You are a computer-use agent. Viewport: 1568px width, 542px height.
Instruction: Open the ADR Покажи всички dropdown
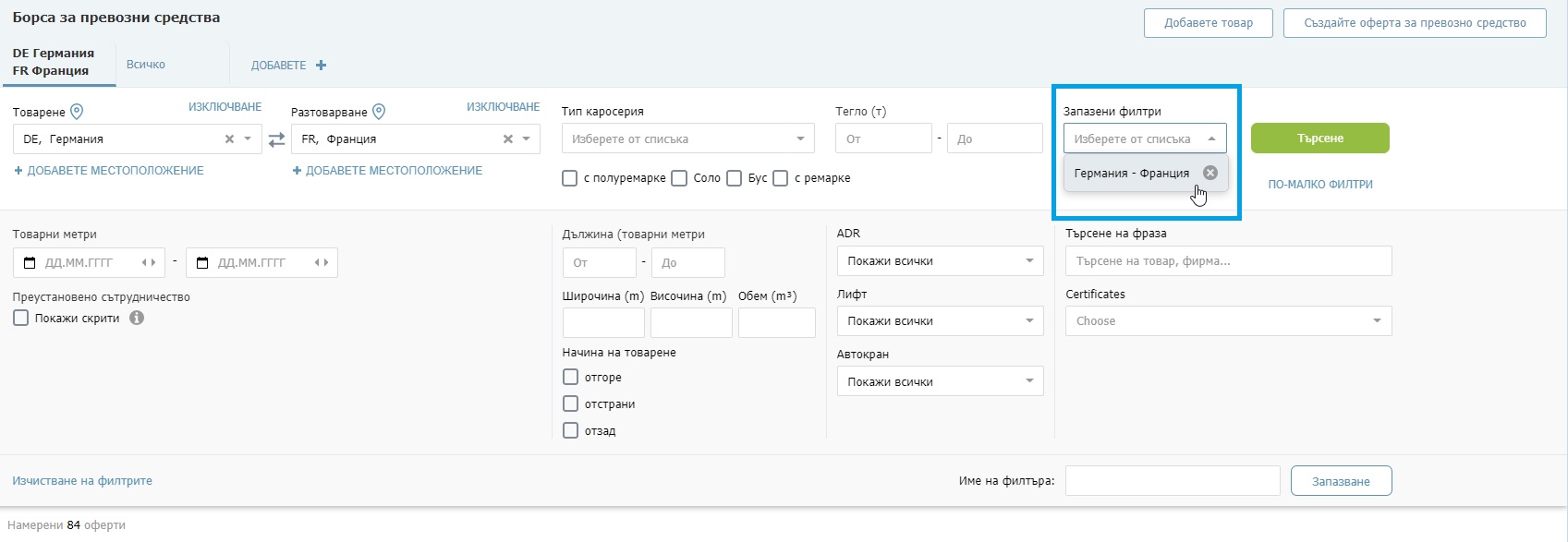coord(940,261)
